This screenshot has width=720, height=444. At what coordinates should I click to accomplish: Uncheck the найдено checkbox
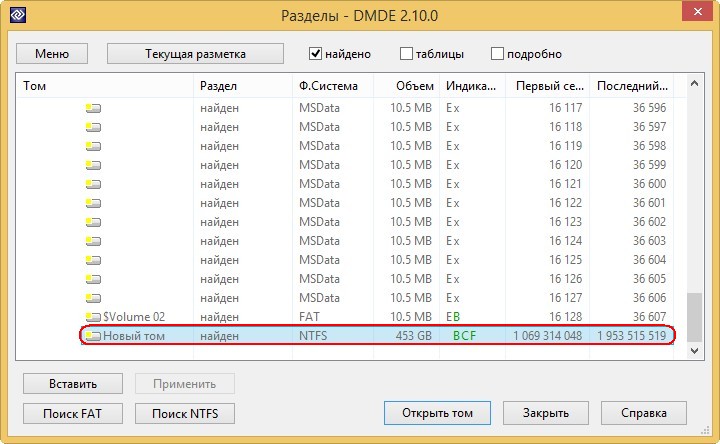315,54
